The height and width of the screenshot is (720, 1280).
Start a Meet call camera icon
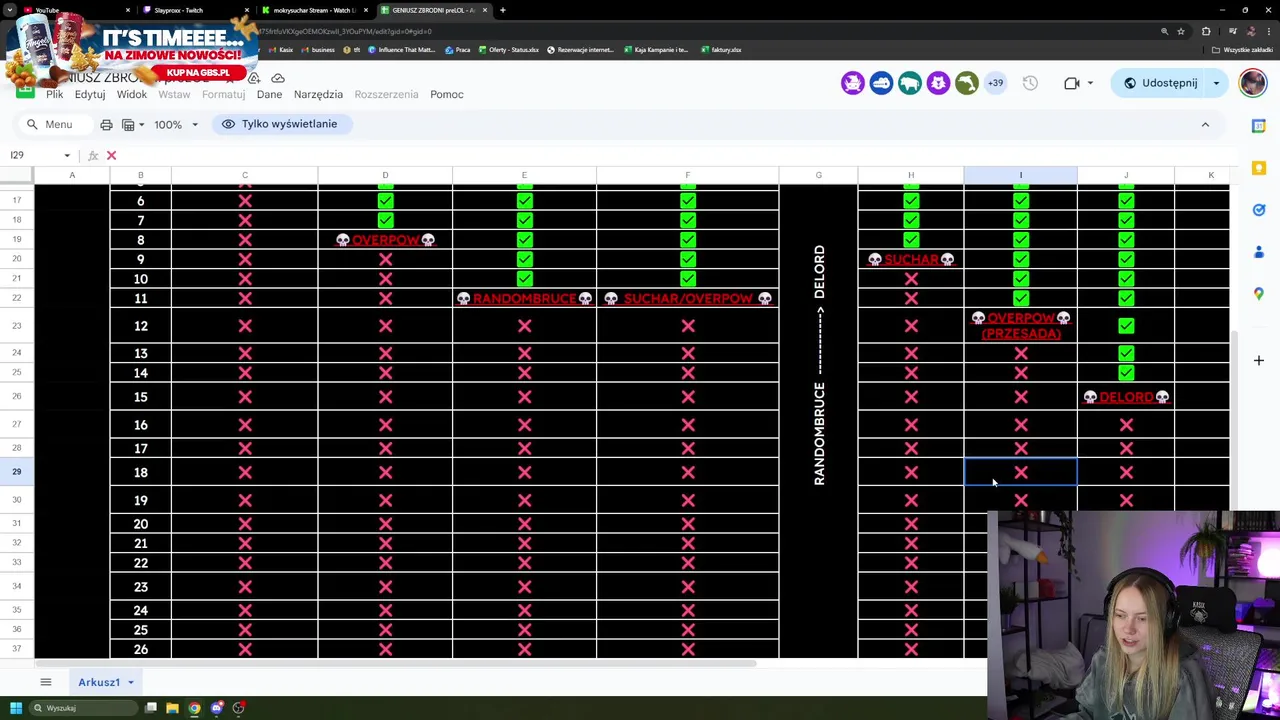click(1071, 83)
